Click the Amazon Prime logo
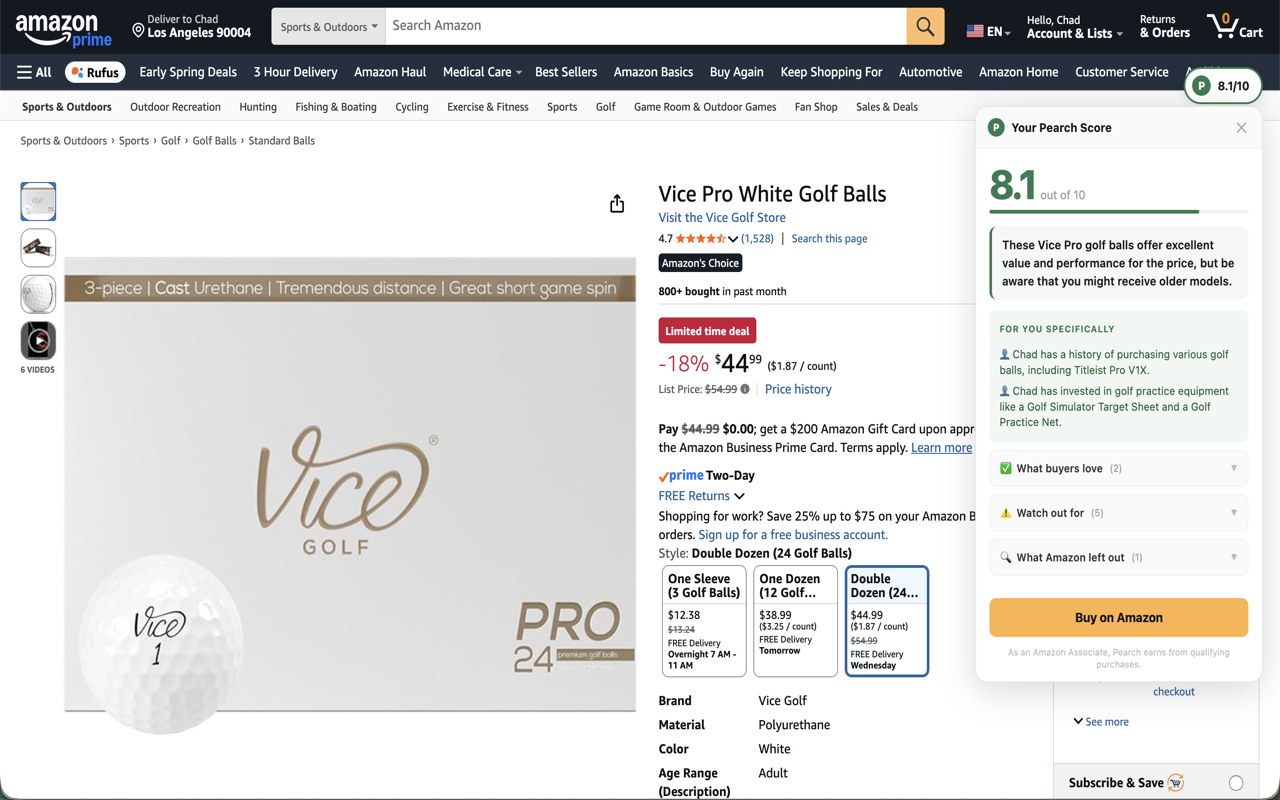 (63, 29)
